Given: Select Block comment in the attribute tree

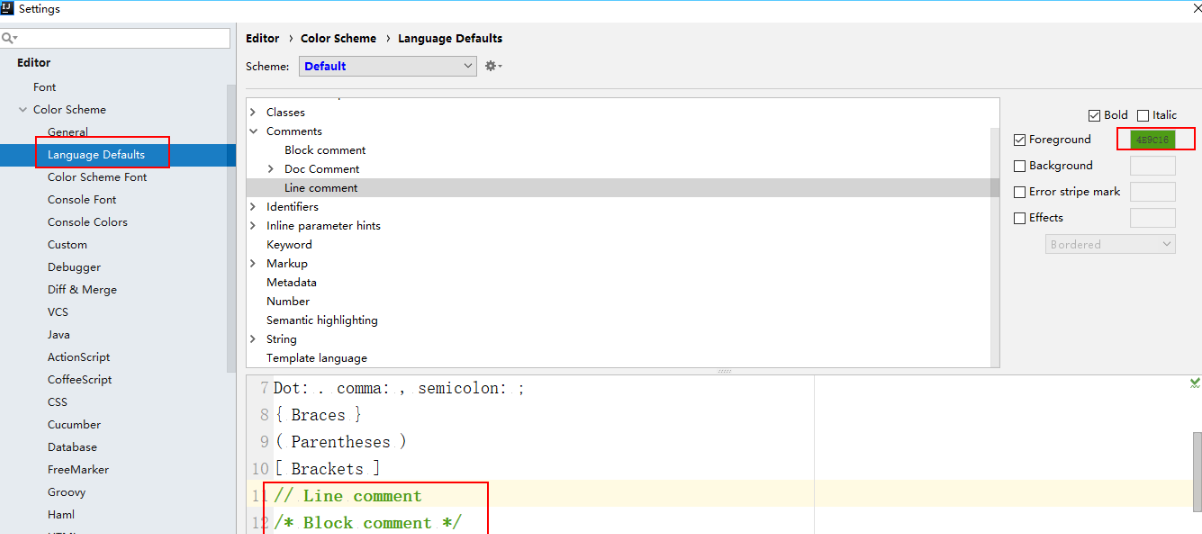Looking at the screenshot, I should (325, 150).
